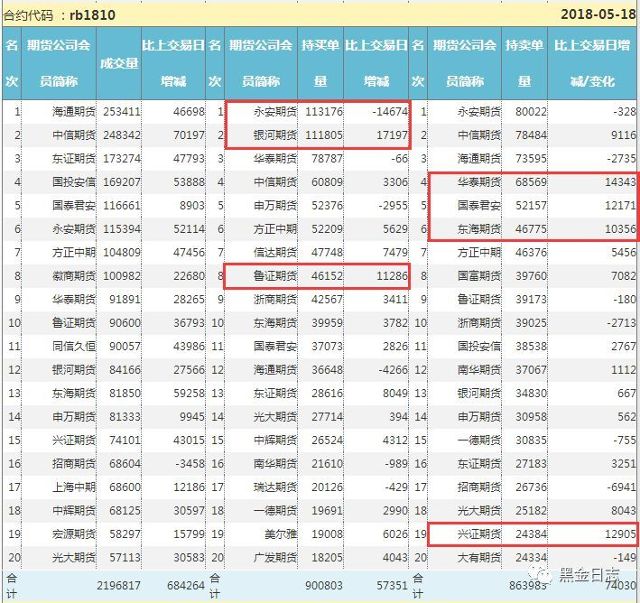Click the 瑞达期货 company cell
640x603 pixels.
(275, 487)
